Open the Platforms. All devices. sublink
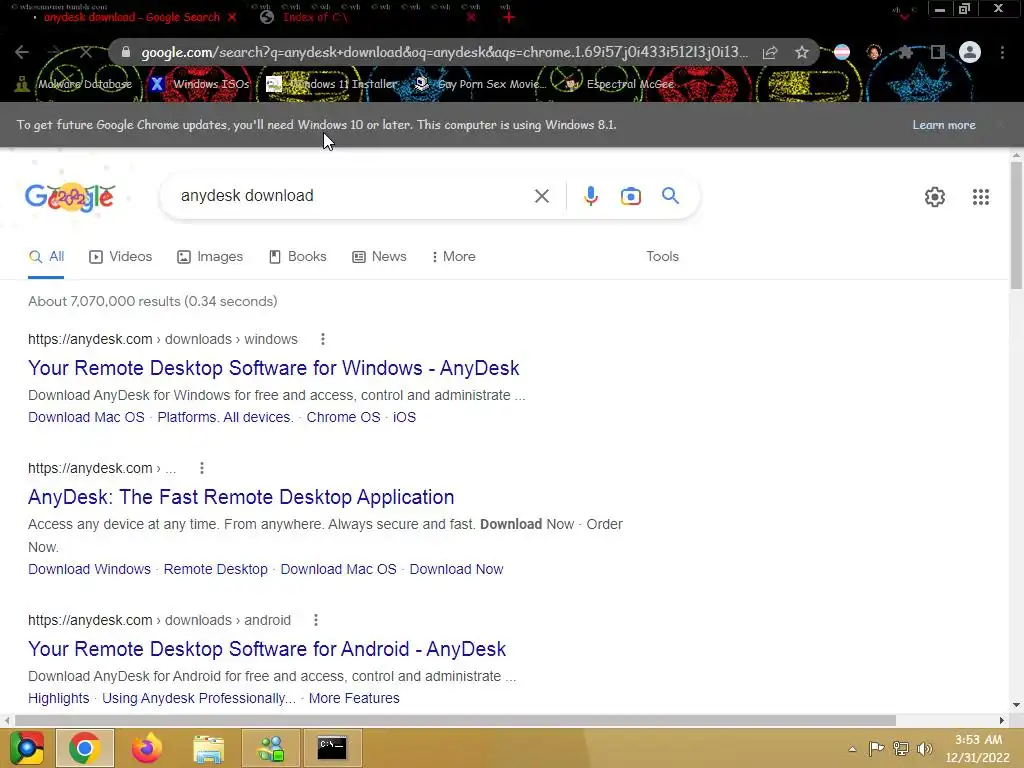1024x768 pixels. click(225, 417)
